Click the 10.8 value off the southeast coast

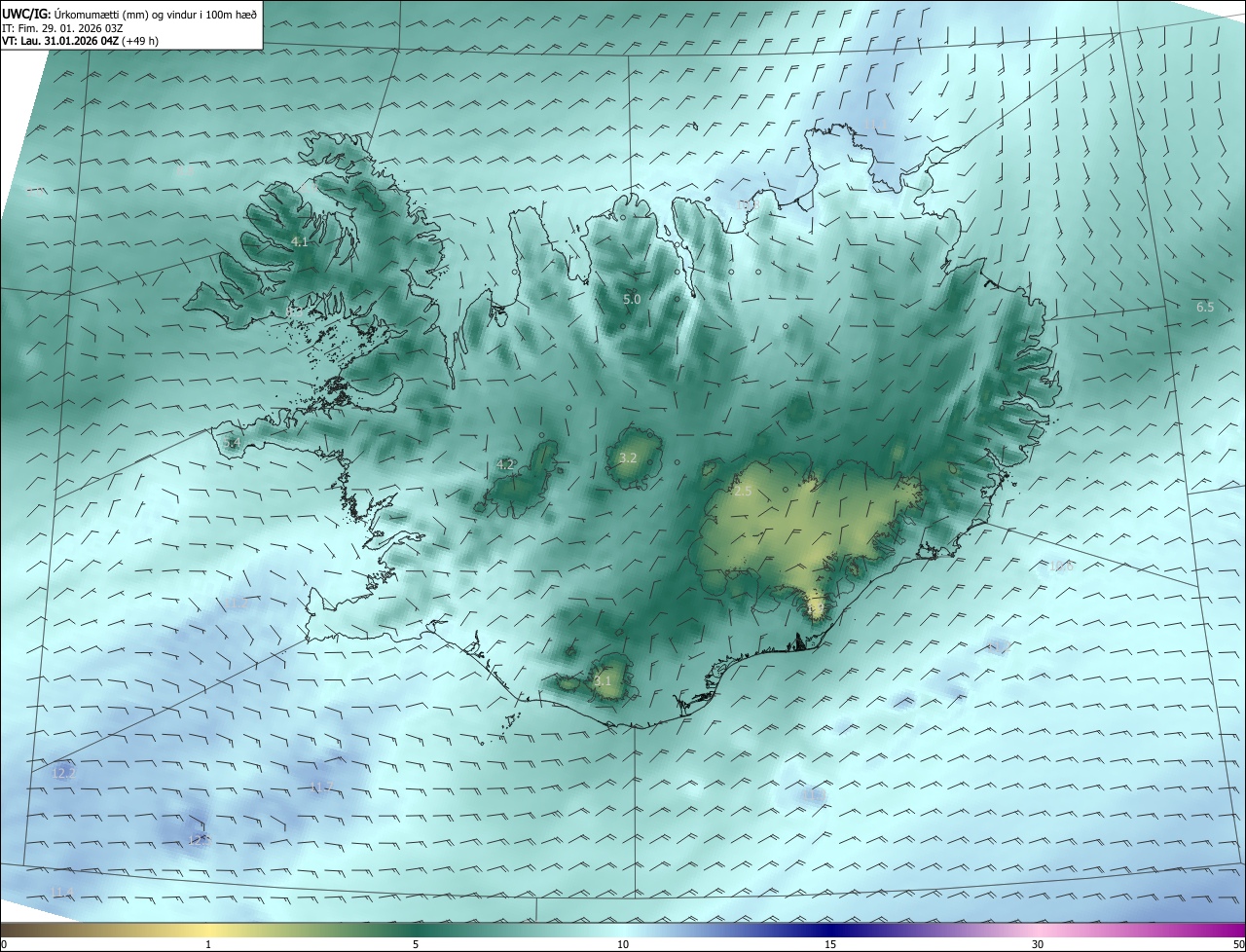click(x=1061, y=567)
